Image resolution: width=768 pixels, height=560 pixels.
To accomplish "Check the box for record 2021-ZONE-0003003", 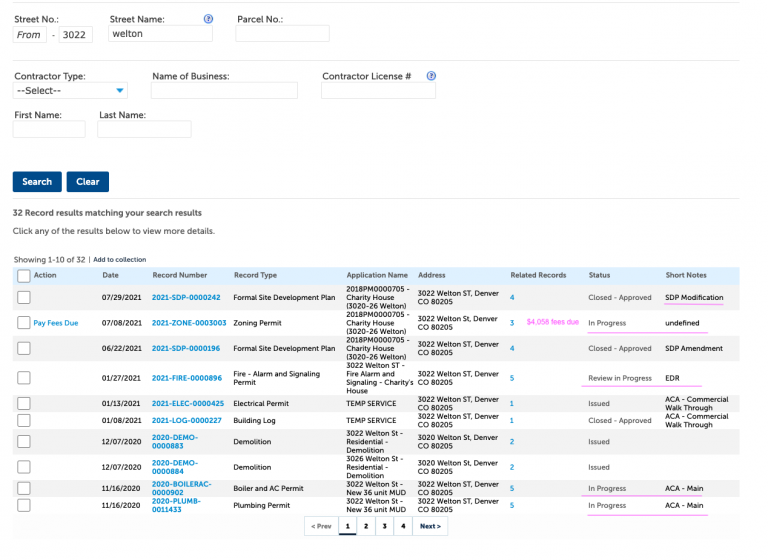I will click(x=24, y=323).
